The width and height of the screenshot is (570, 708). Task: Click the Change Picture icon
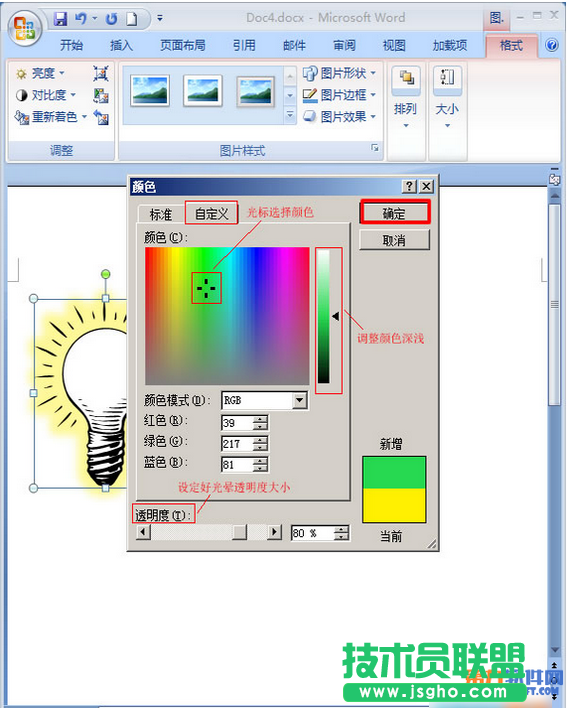tap(101, 95)
